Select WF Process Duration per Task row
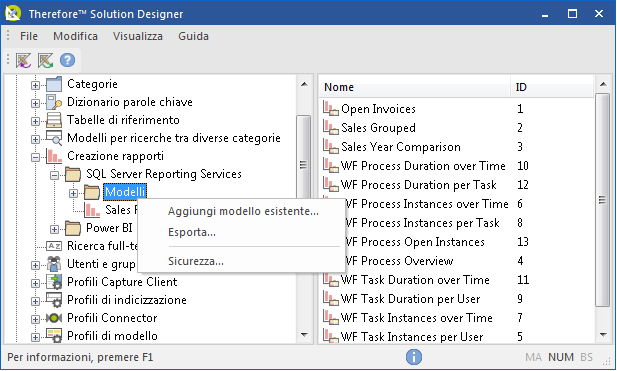 [419, 185]
